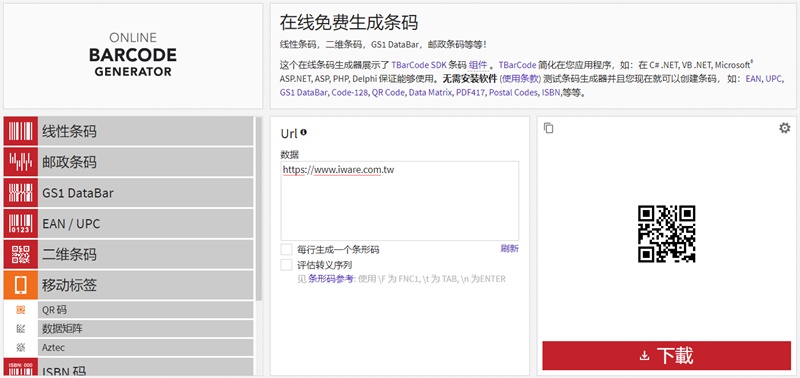The image size is (800, 378).
Task: Open the Data Matrix link
Action: pyautogui.click(x=430, y=93)
